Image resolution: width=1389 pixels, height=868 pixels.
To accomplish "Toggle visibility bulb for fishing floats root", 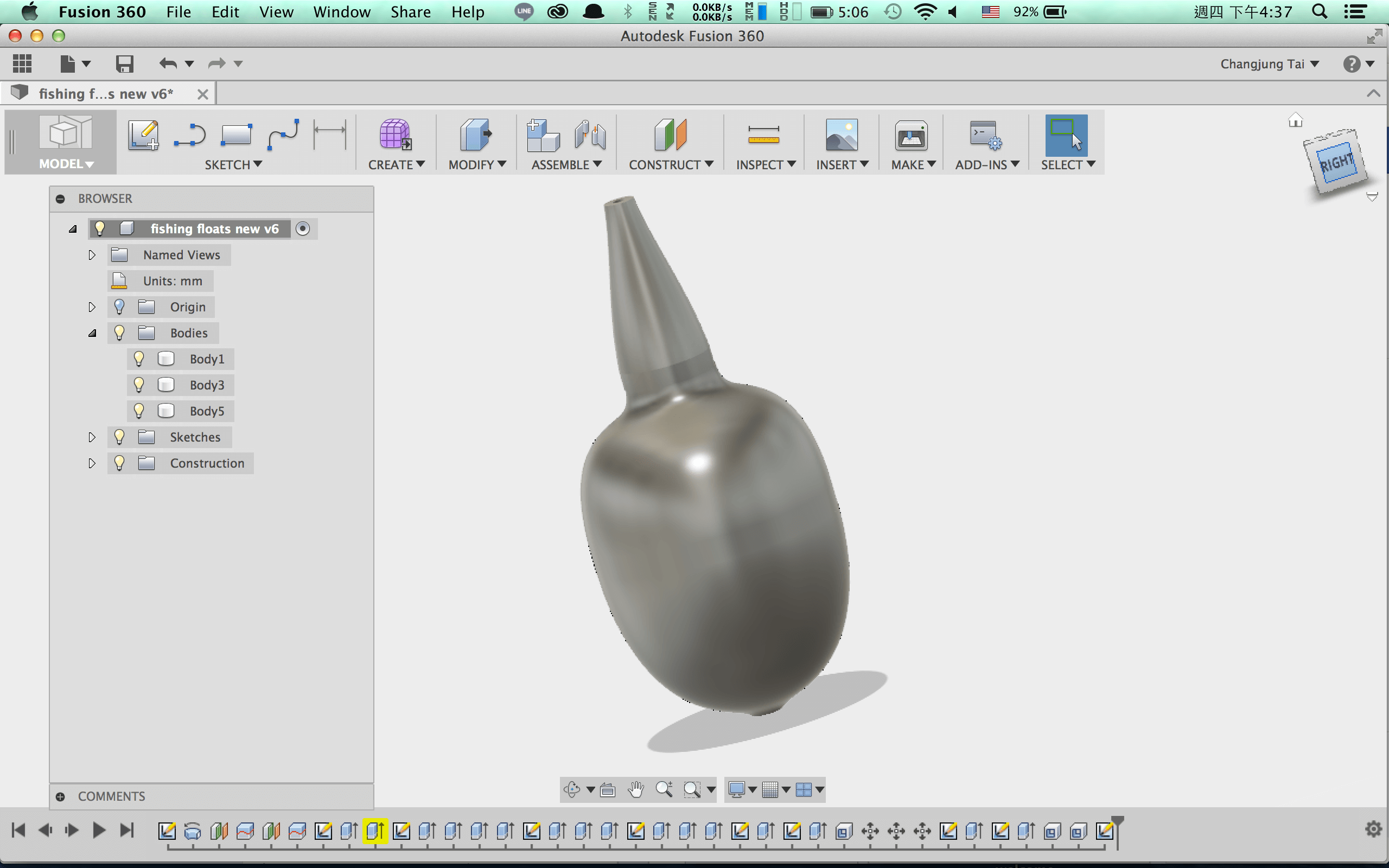I will tap(99, 228).
